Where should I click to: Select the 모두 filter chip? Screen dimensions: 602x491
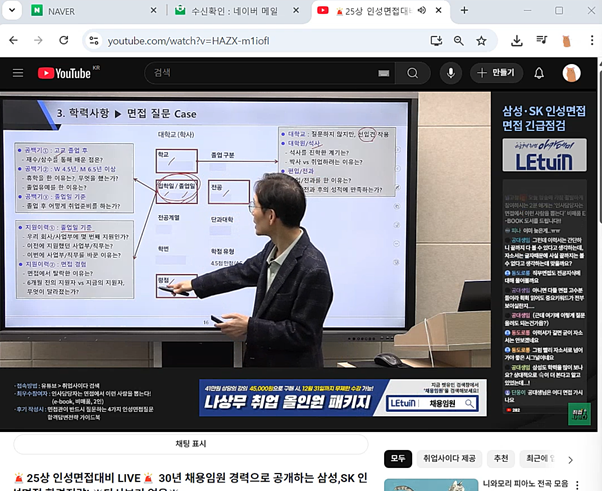[399, 456]
